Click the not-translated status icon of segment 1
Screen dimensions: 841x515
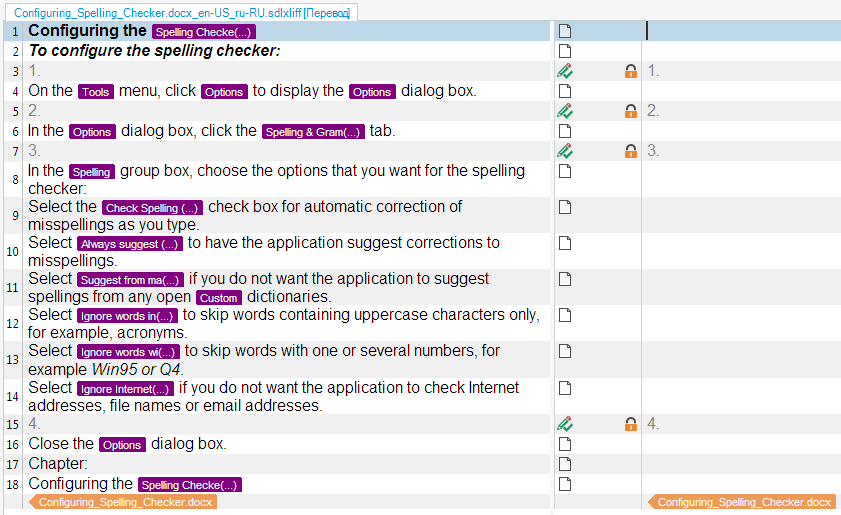565,31
